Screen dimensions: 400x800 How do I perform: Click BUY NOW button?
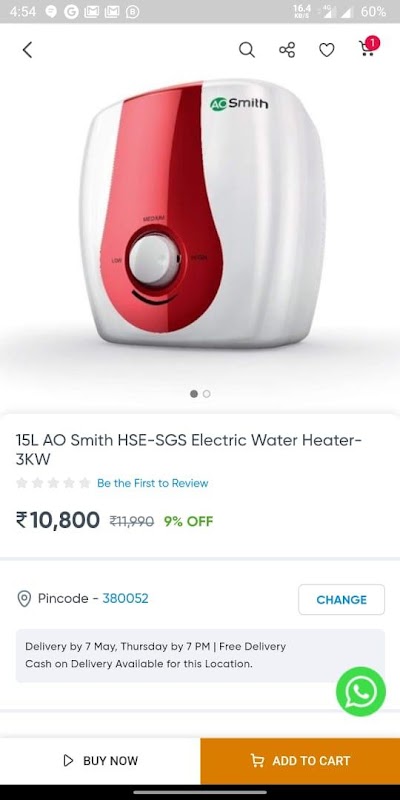100,761
